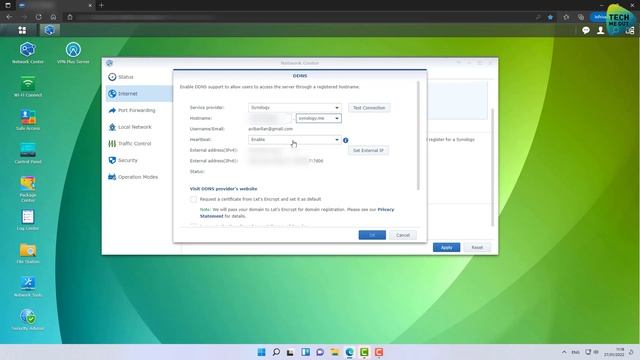Viewport: 640px width, 360px height.
Task: Open the user account options icon
Action: click(x=600, y=30)
